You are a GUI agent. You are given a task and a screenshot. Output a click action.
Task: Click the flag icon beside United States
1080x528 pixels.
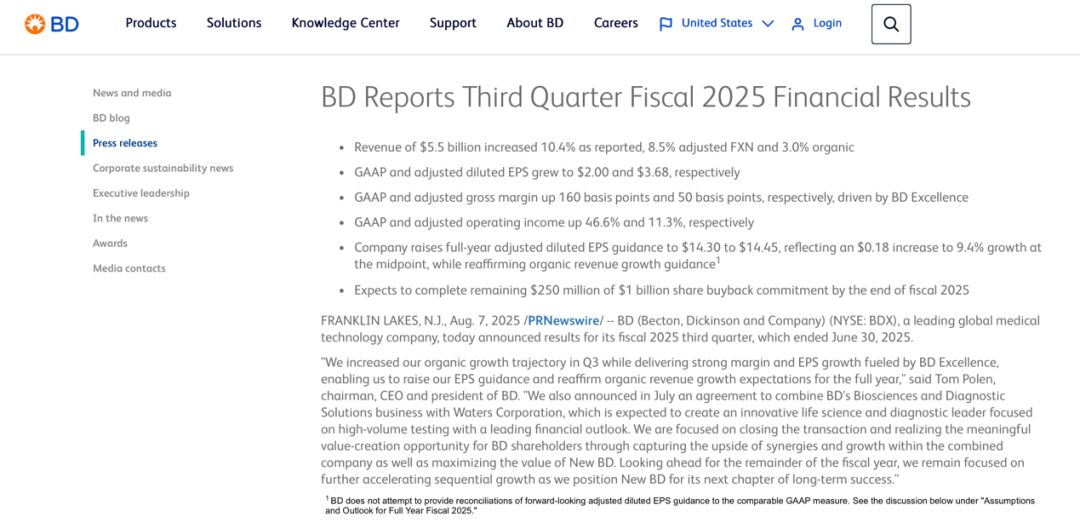(665, 24)
